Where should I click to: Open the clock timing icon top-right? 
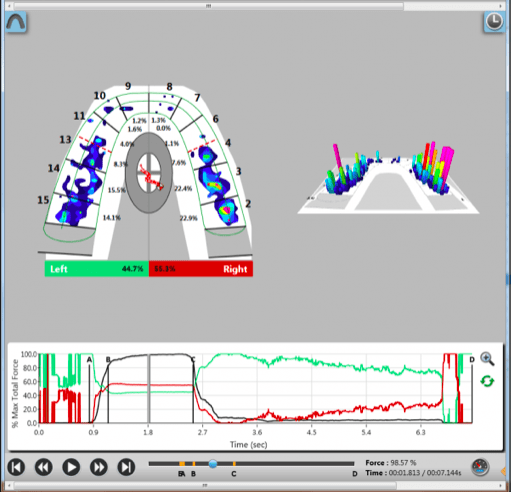pos(494,22)
